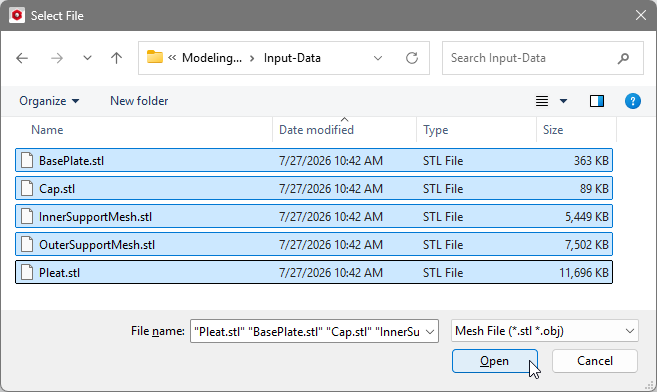Screen dimensions: 657x392
Task: Expand the address bar history dropdown
Action: (378, 58)
